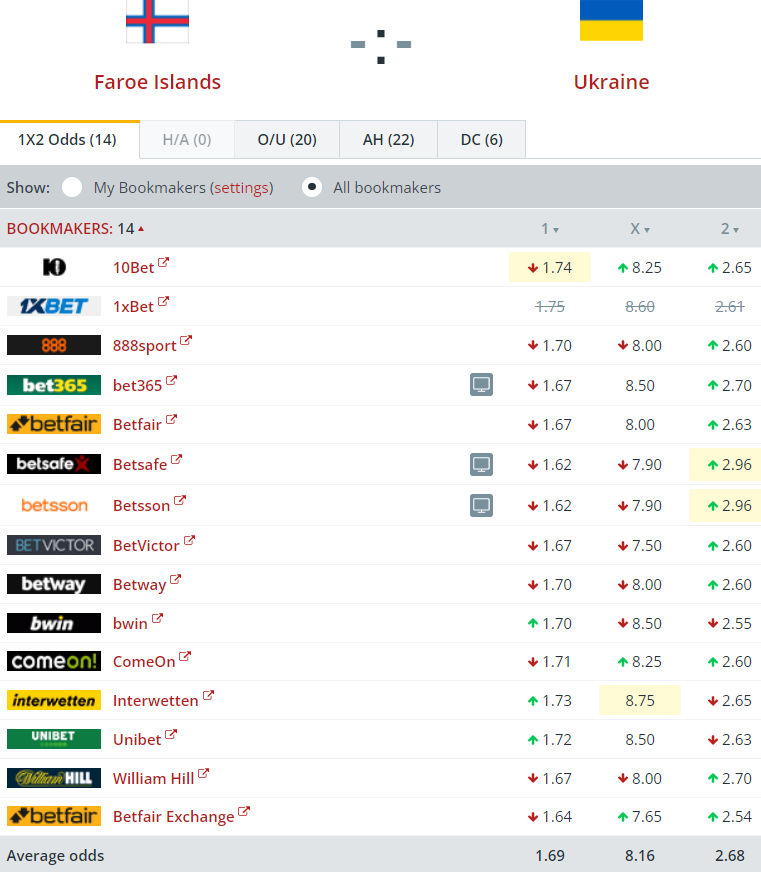Viewport: 761px width, 872px height.
Task: Click the live stream icon for bet365
Action: tap(481, 385)
